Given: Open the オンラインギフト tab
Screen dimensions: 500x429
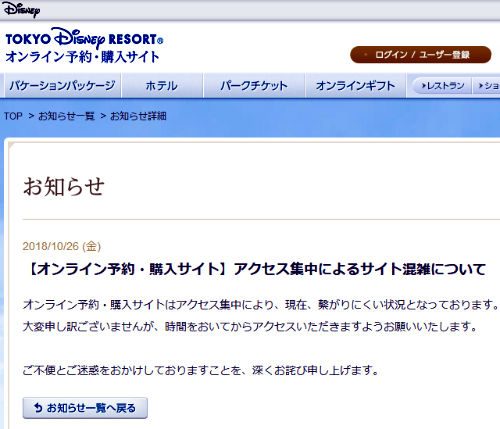Looking at the screenshot, I should (356, 86).
